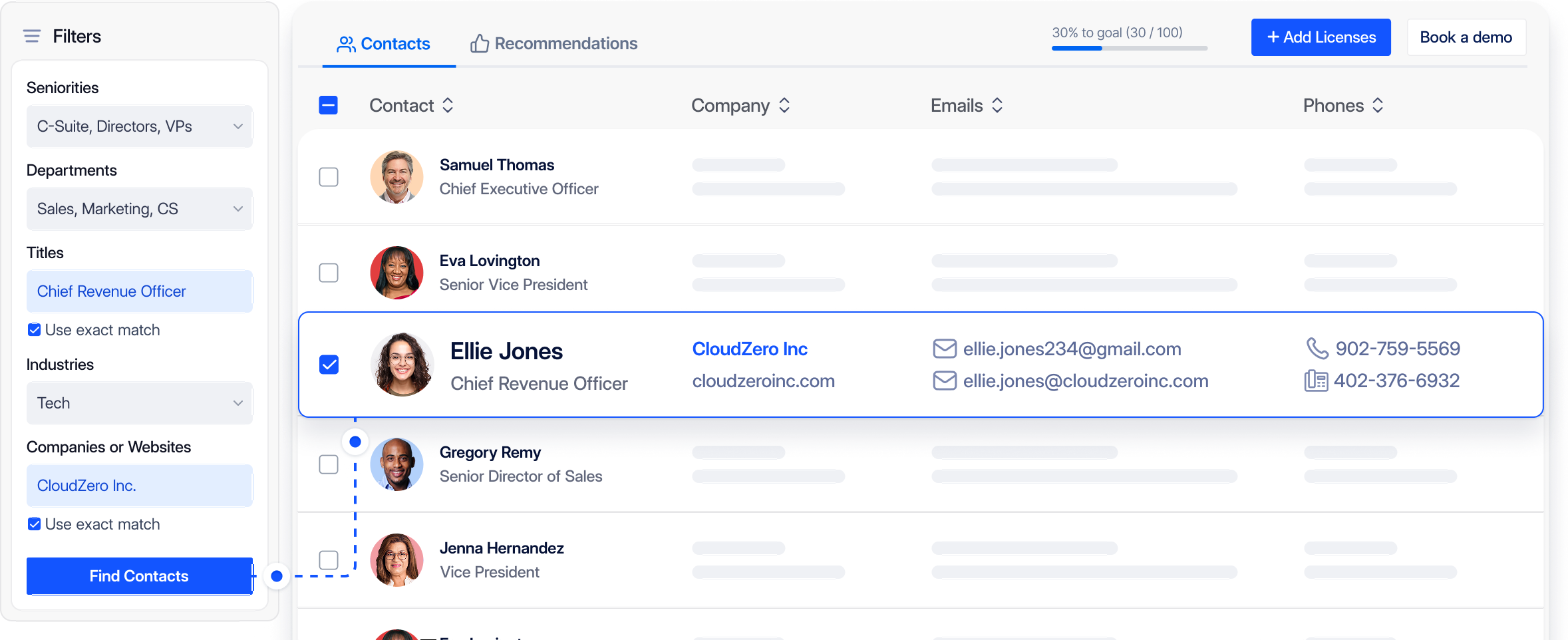Sort by the Phones column arrows
The height and width of the screenshot is (640, 1568).
pyautogui.click(x=1378, y=105)
